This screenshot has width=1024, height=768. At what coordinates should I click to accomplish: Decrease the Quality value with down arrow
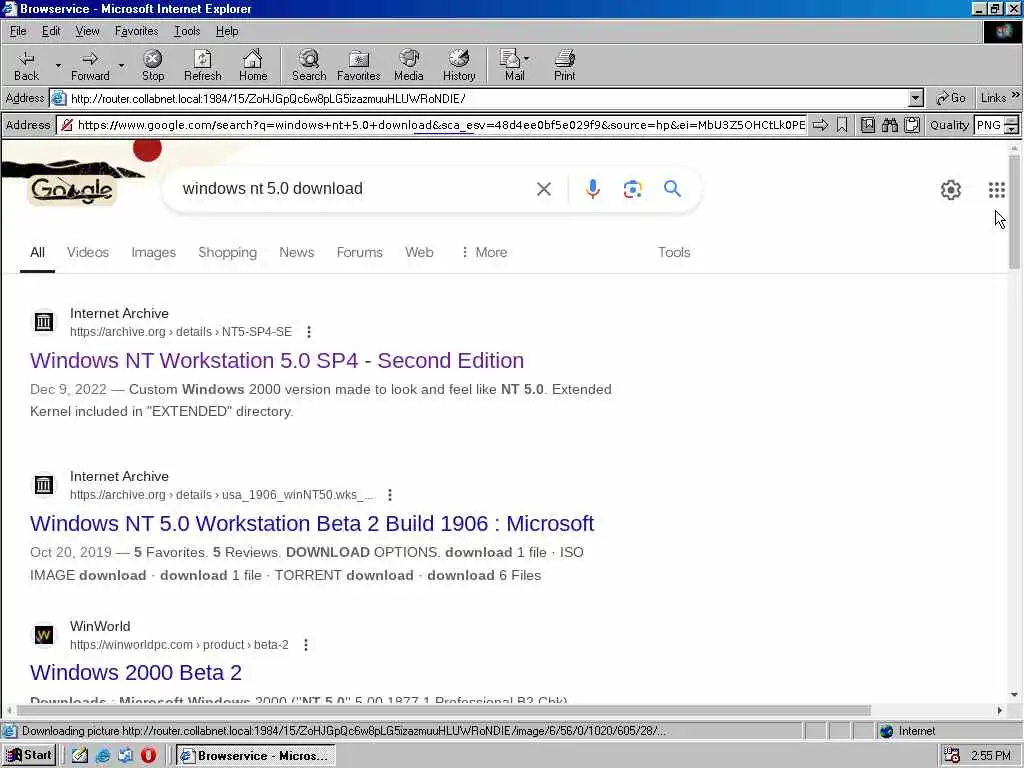tap(1012, 129)
